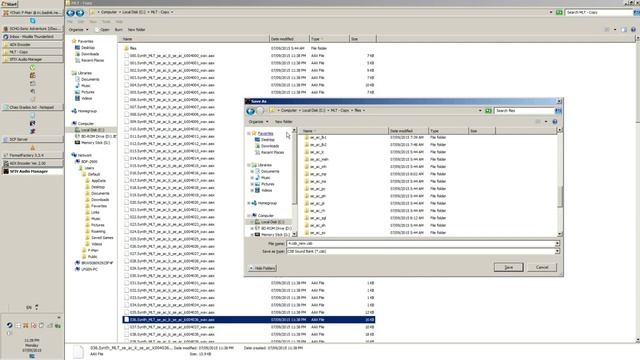640x360 pixels.
Task: Open the Save As help icon
Action: 555,122
